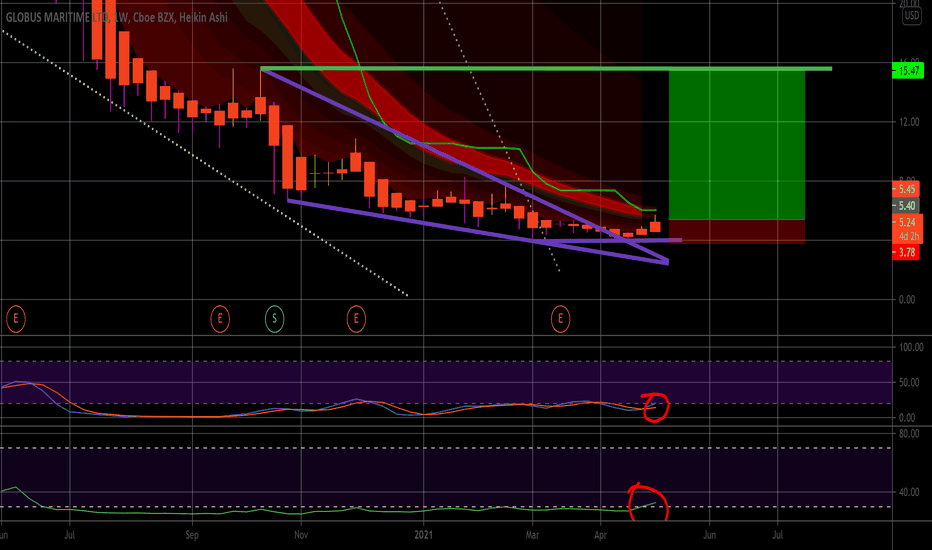The image size is (932, 550).
Task: Open the earnings E marker just after Mar
Action: click(560, 319)
